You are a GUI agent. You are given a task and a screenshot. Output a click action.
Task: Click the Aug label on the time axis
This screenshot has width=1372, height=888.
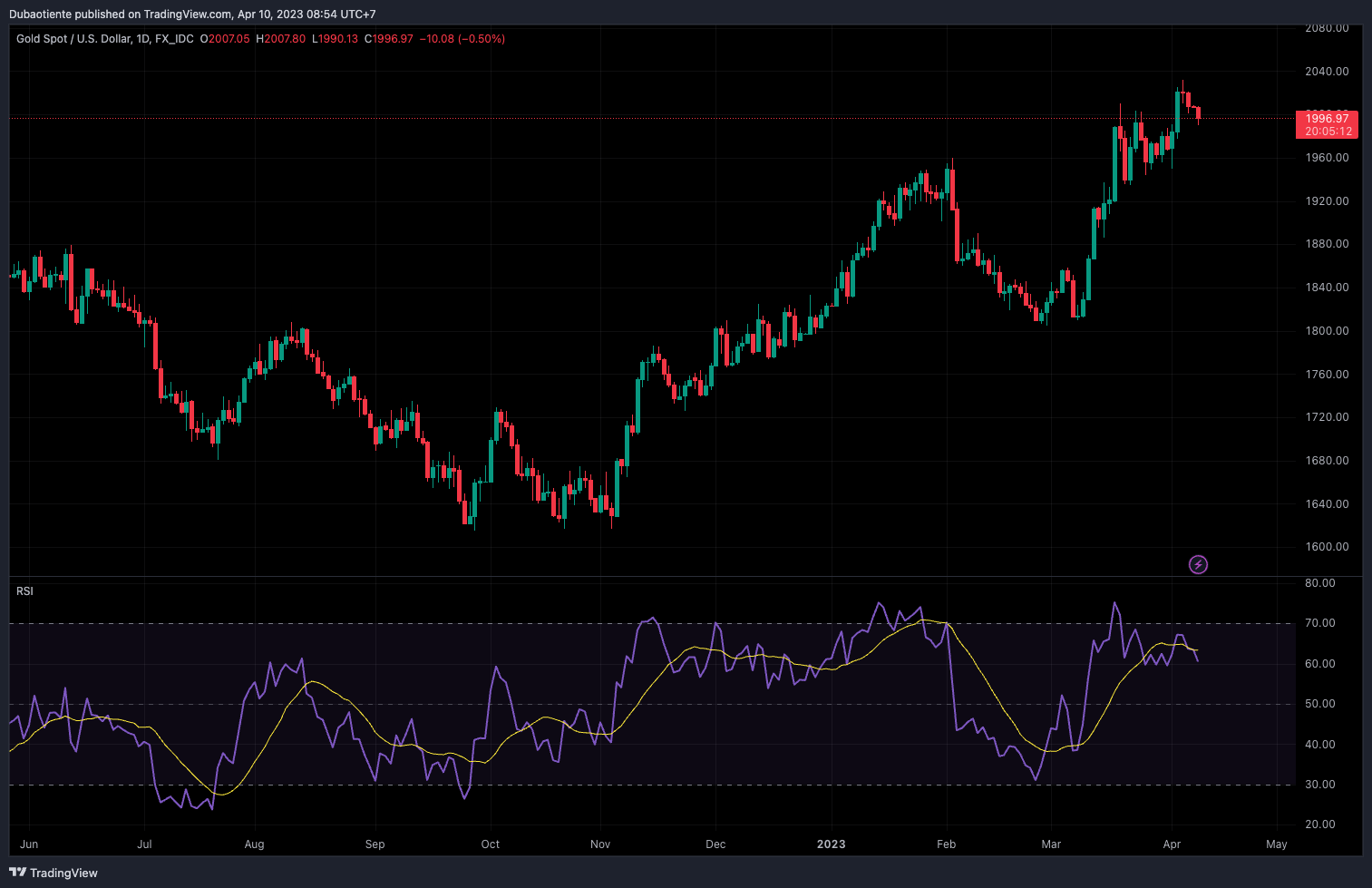[x=255, y=844]
